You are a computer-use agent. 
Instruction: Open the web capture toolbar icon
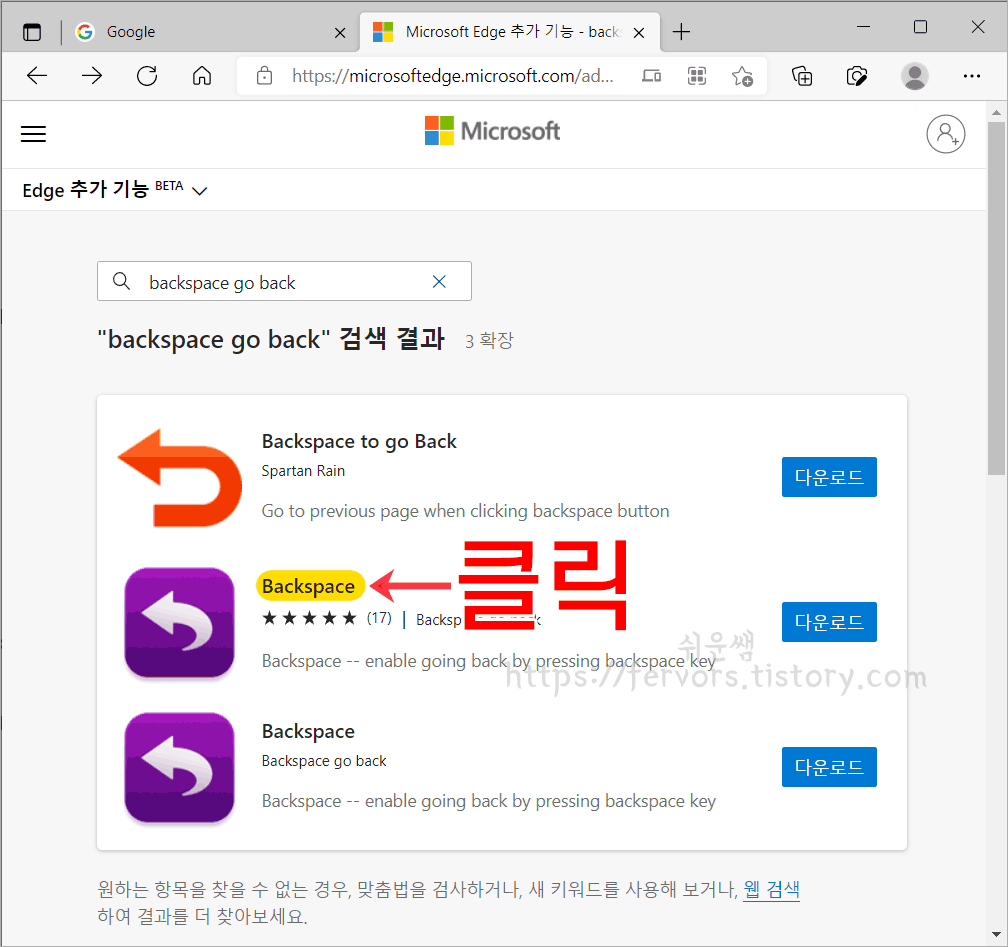point(857,76)
